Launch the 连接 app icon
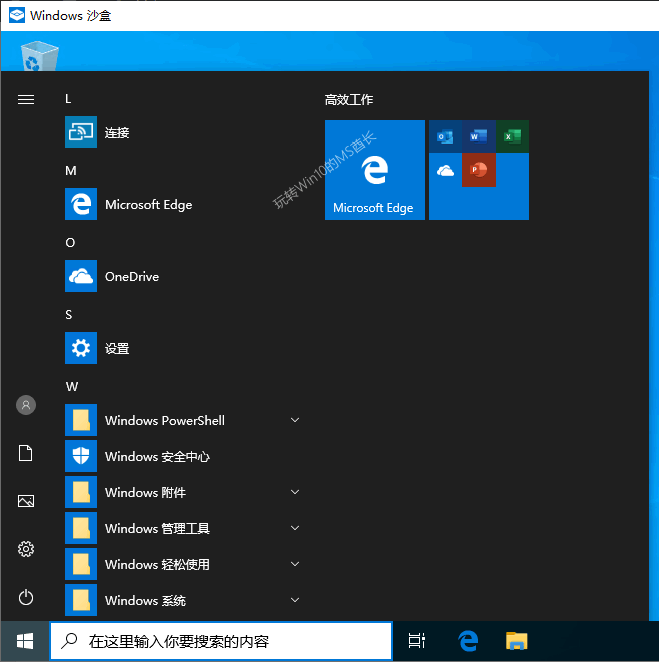This screenshot has width=659, height=662. tap(81, 132)
